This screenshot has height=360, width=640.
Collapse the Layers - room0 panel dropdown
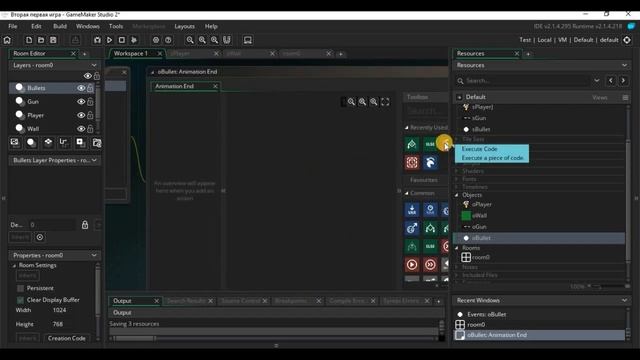point(94,65)
